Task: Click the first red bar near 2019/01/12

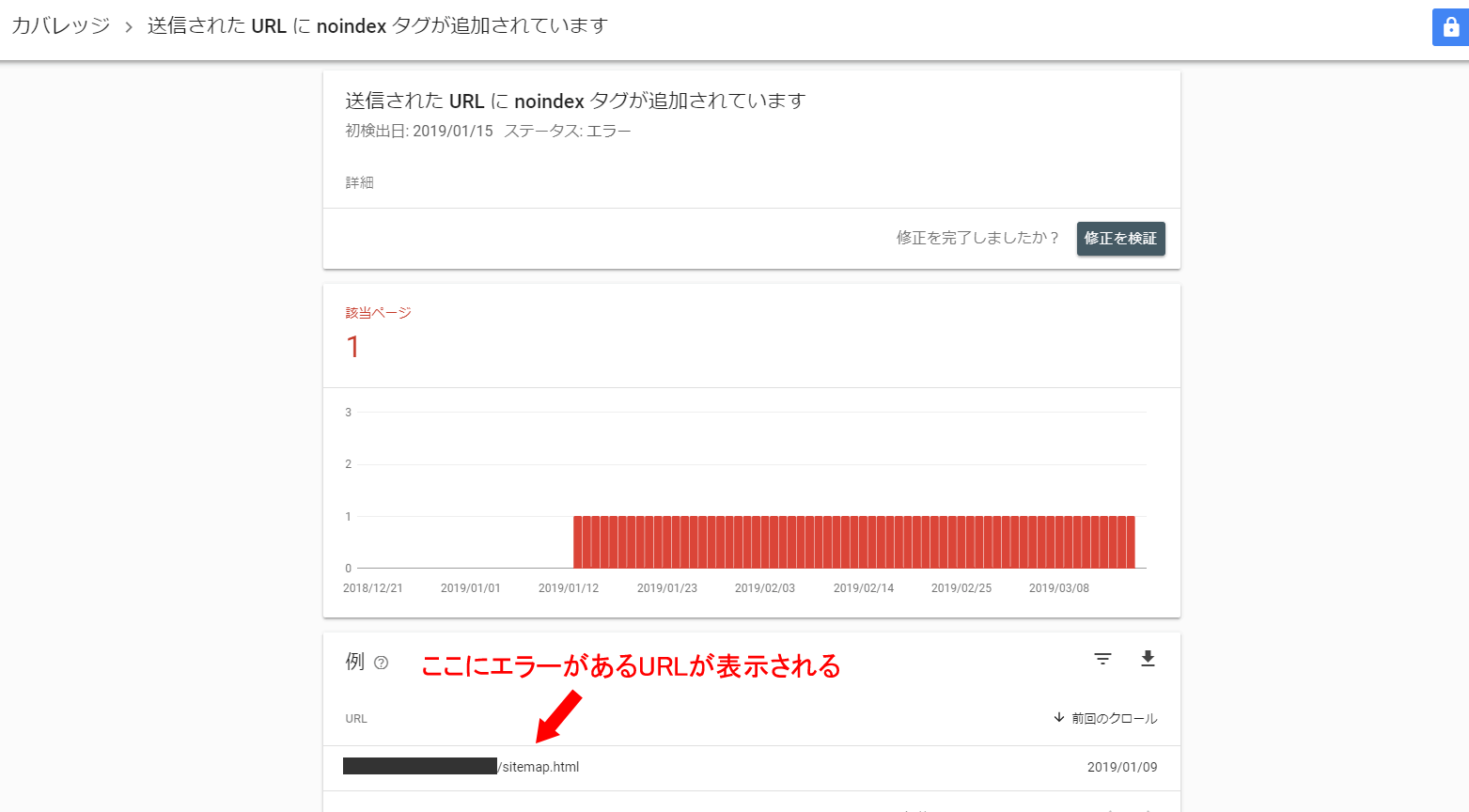Action: tap(578, 542)
